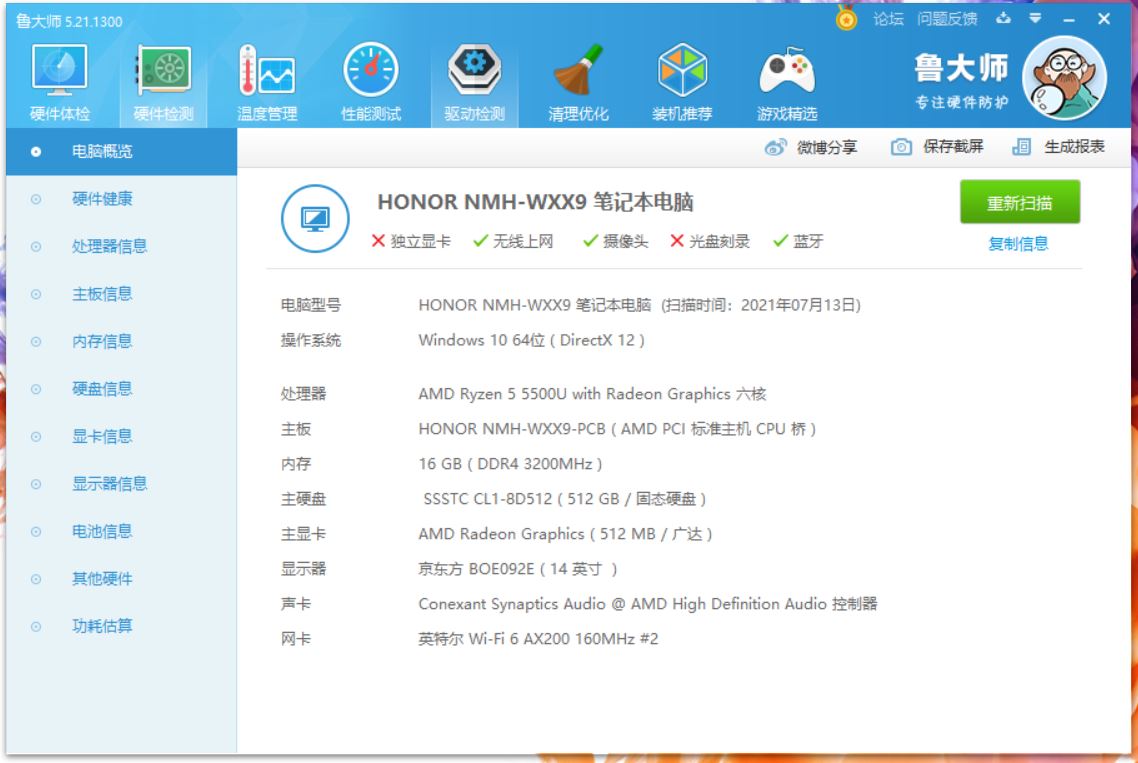Open the 论坛 forum link
This screenshot has width=1138, height=763.
point(887,19)
